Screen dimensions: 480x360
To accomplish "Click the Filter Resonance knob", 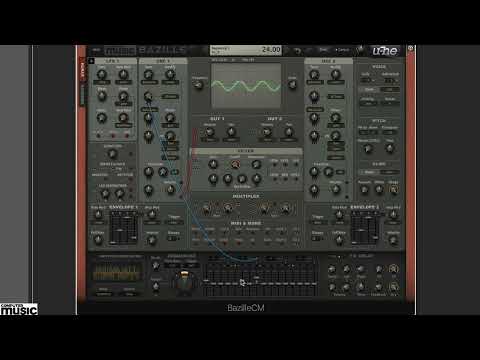I will click(256, 164).
